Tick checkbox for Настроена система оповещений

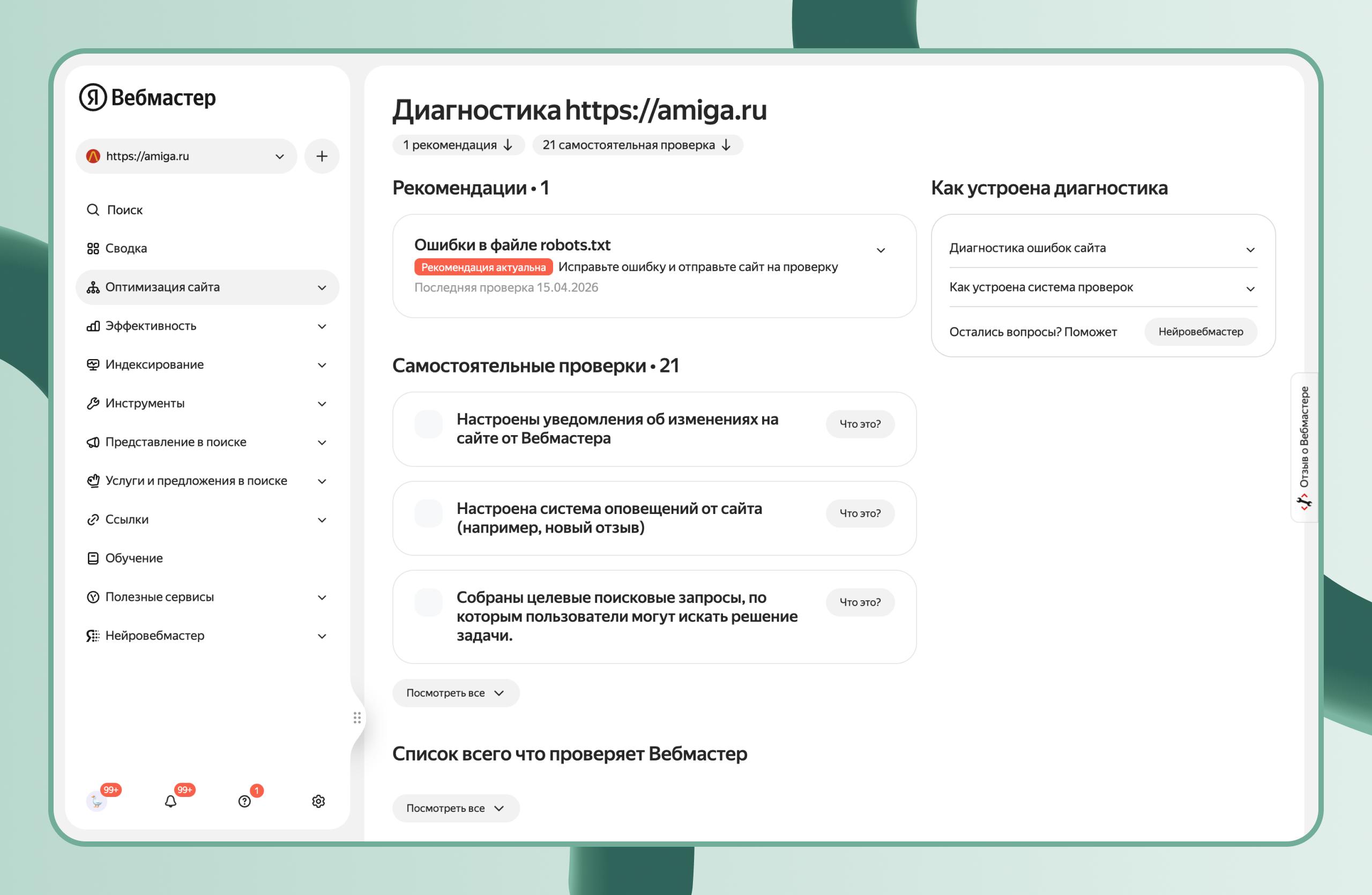[428, 513]
